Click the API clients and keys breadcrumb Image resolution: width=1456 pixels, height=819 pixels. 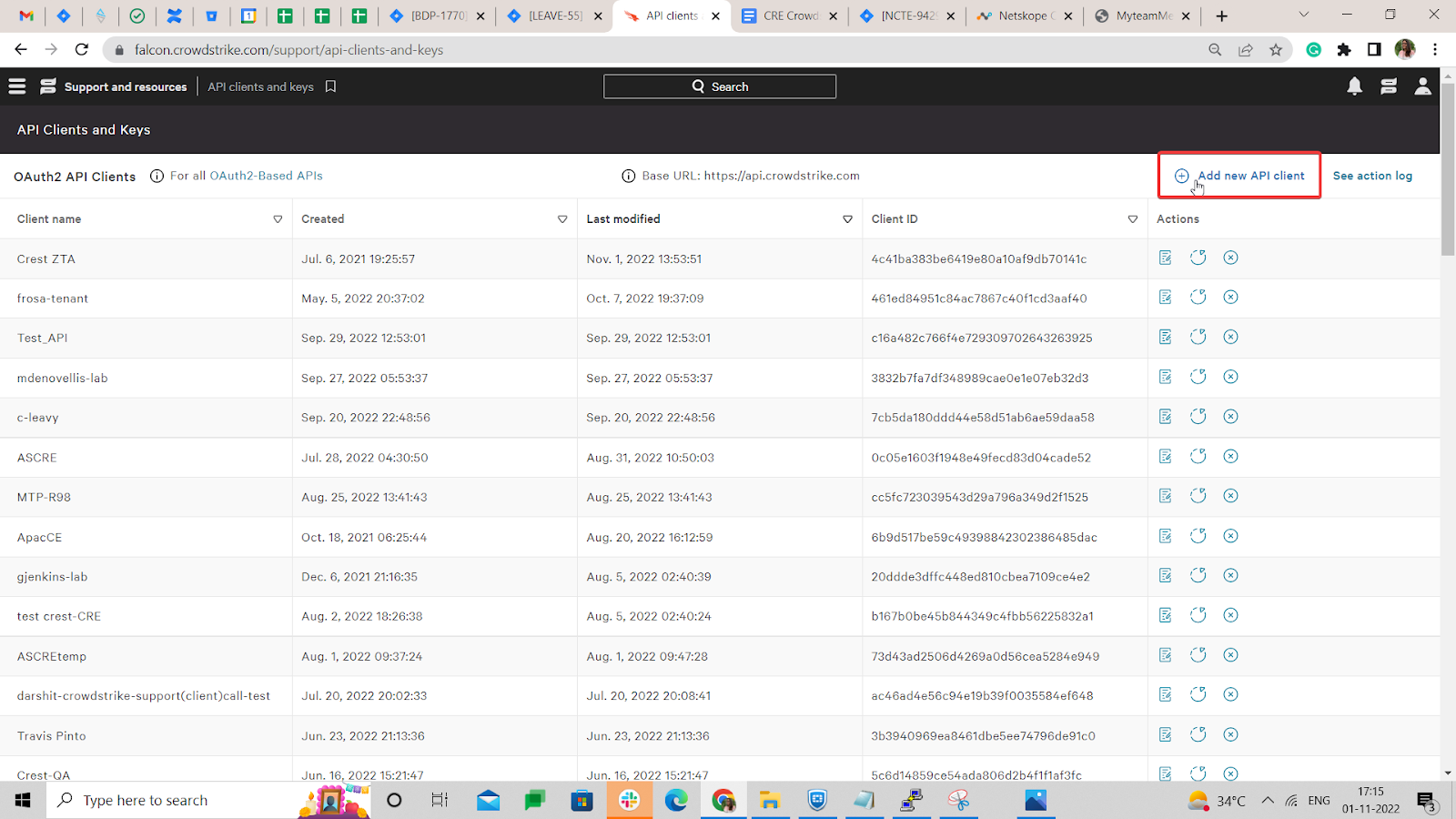[x=260, y=87]
